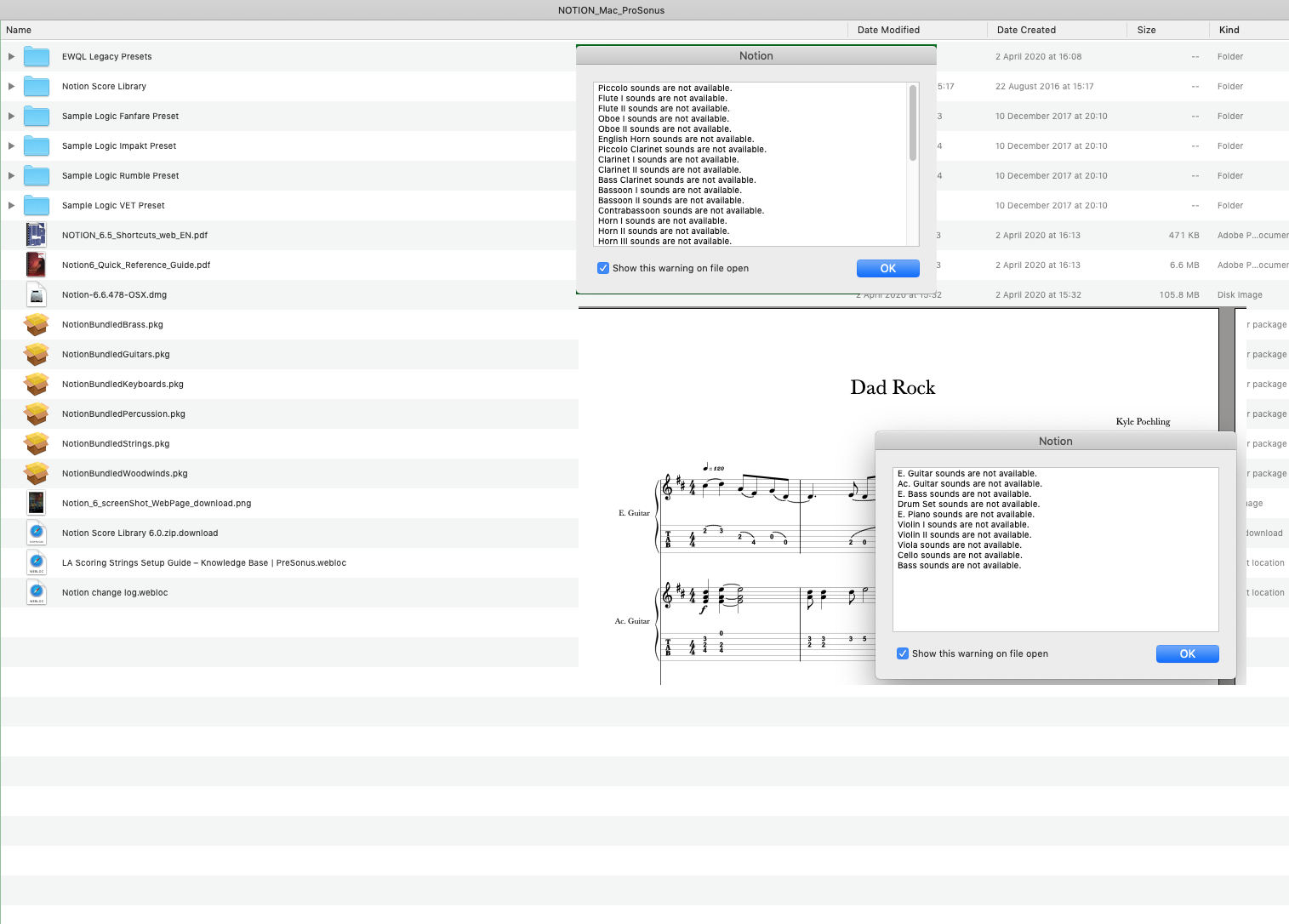
Task: Sort the list by Size column header
Action: coord(1146,30)
